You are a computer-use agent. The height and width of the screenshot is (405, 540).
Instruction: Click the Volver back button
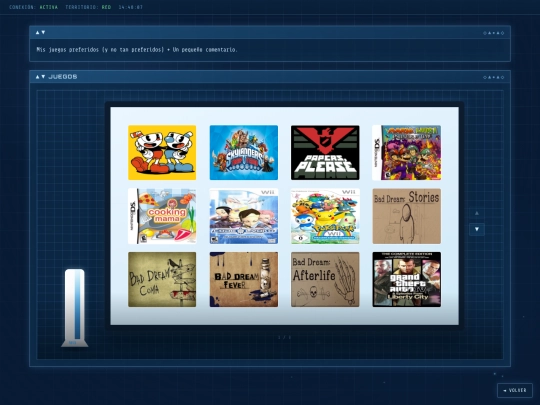(515, 390)
